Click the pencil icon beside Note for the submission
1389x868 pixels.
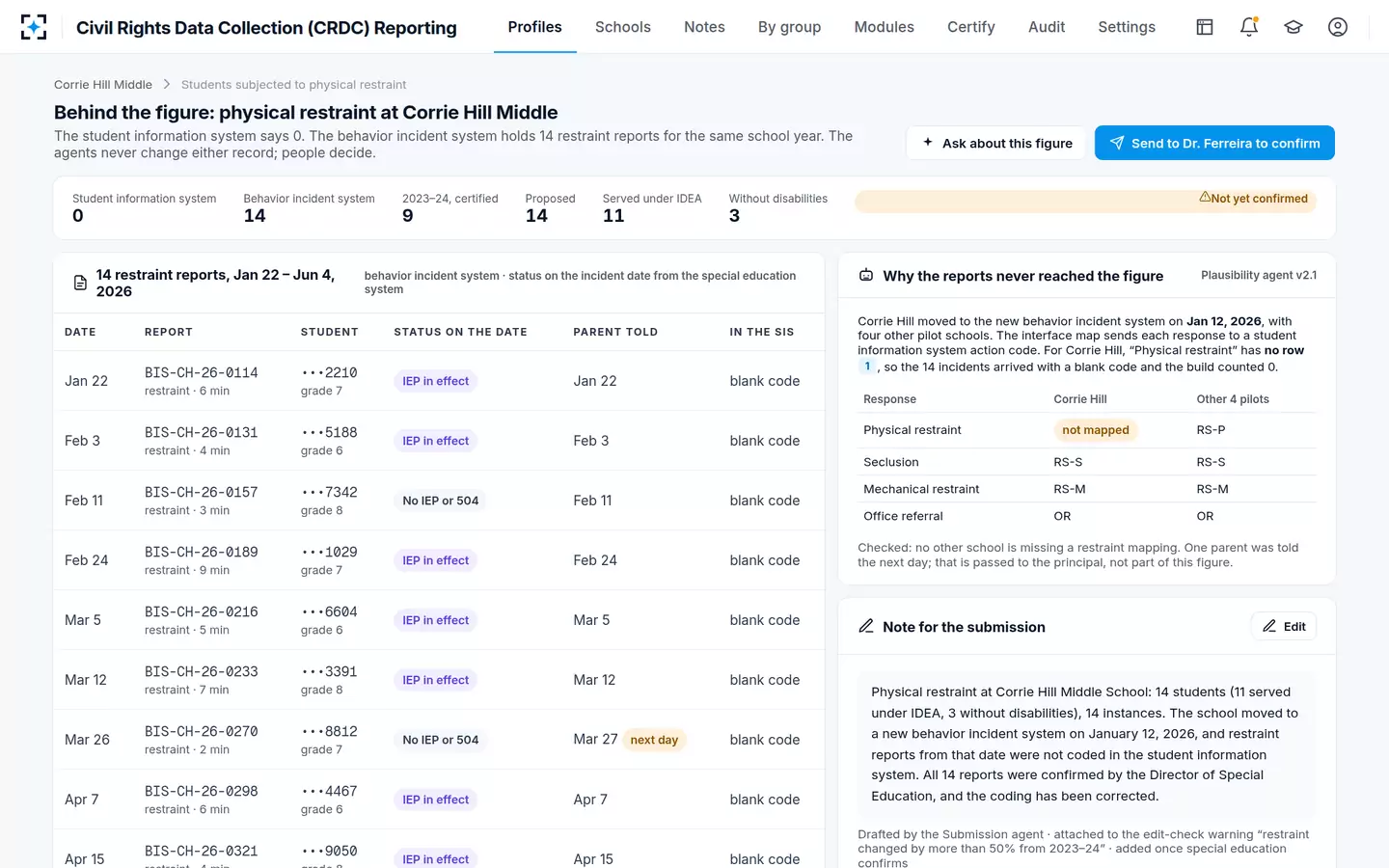pyautogui.click(x=866, y=627)
